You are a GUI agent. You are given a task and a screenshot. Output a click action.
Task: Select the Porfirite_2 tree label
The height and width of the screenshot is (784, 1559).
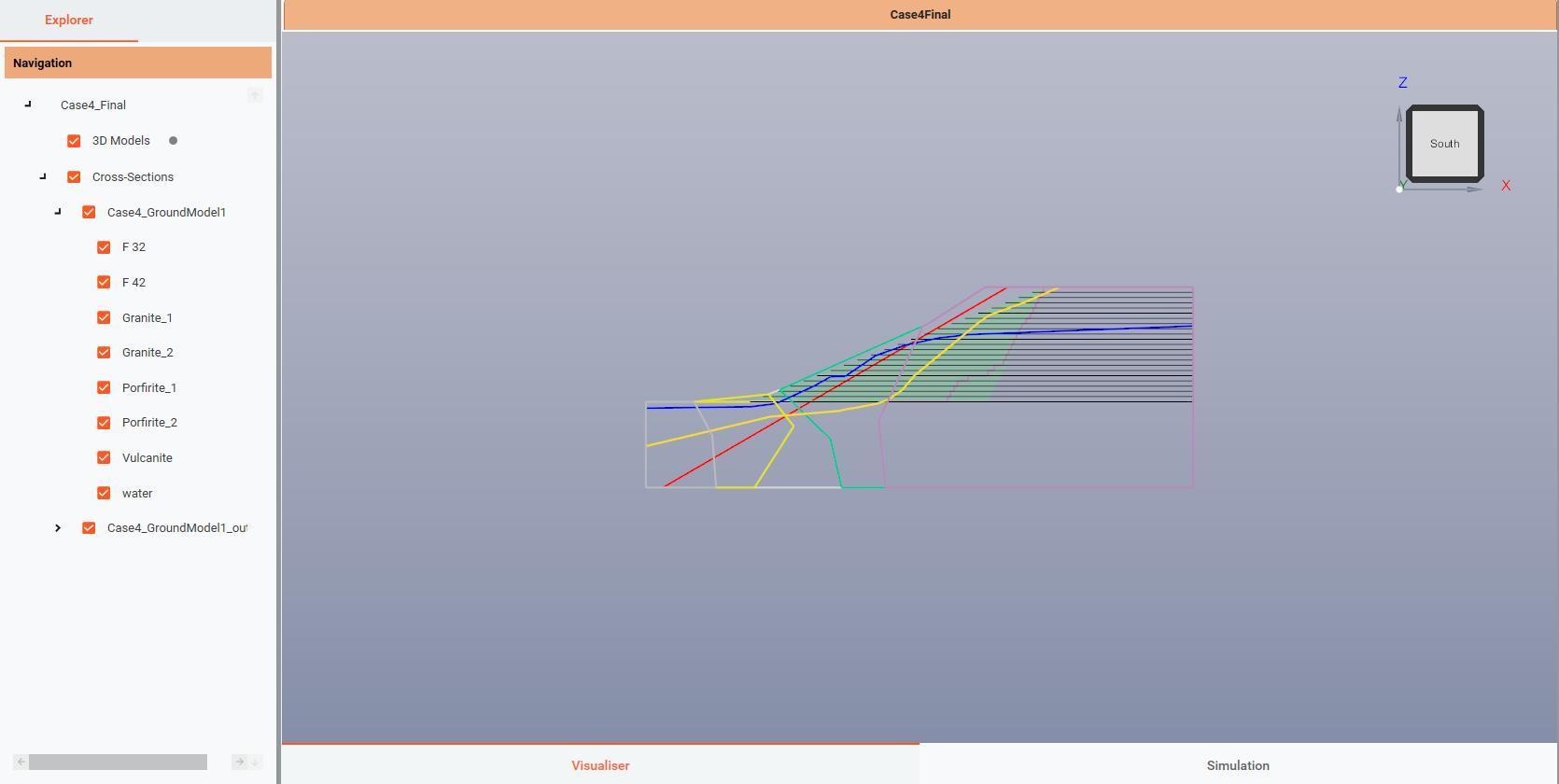[x=149, y=423]
